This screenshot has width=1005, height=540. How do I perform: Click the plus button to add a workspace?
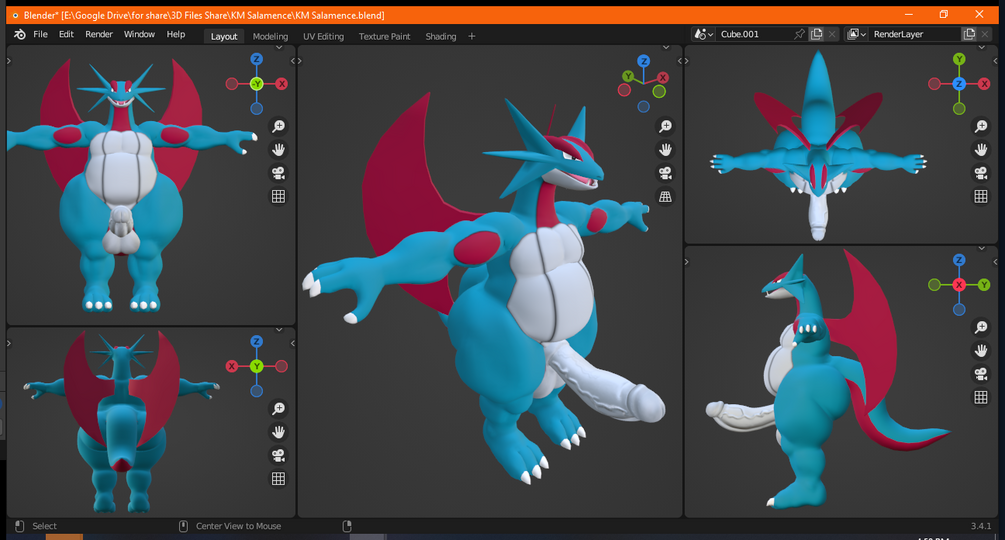pos(472,37)
